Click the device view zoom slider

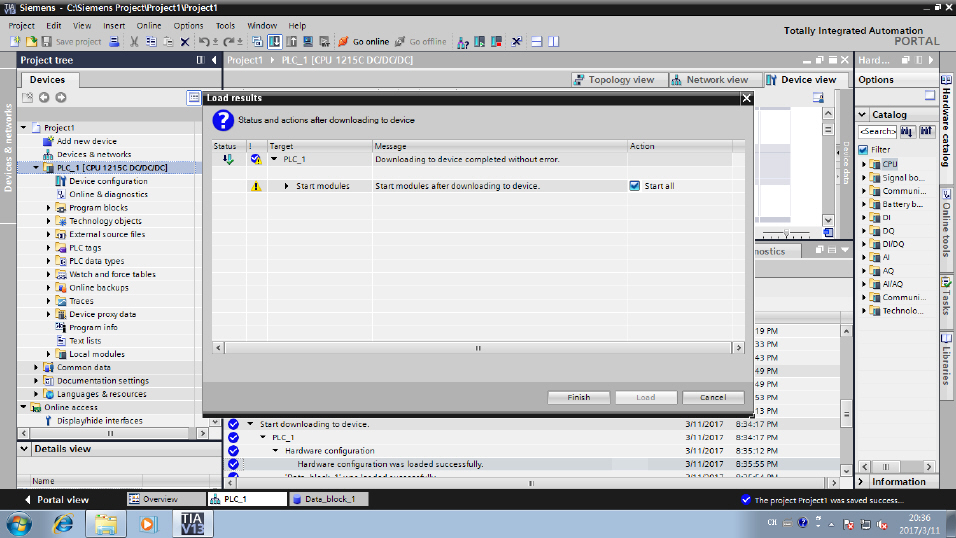click(x=786, y=233)
